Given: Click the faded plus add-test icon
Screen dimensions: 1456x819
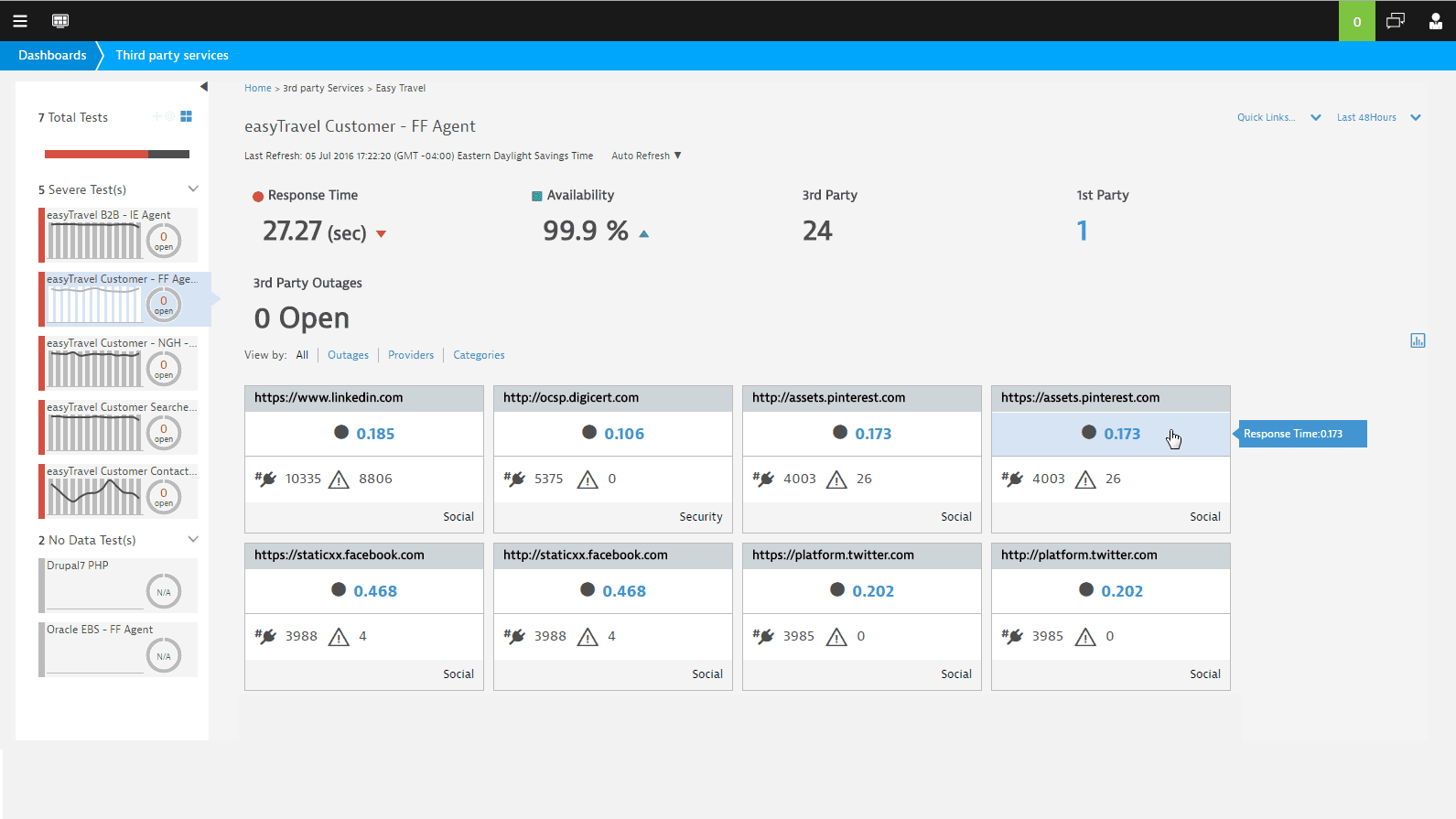Looking at the screenshot, I should [156, 116].
